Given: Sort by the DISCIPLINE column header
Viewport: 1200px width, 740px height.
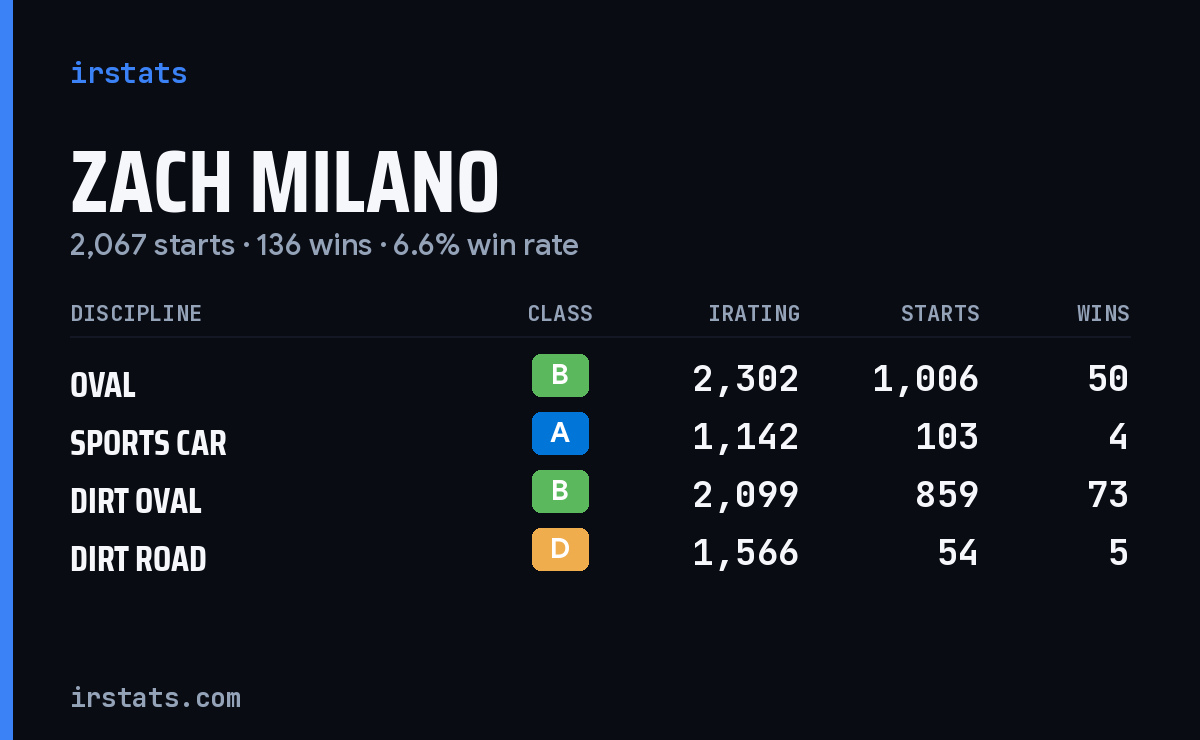Looking at the screenshot, I should [136, 314].
